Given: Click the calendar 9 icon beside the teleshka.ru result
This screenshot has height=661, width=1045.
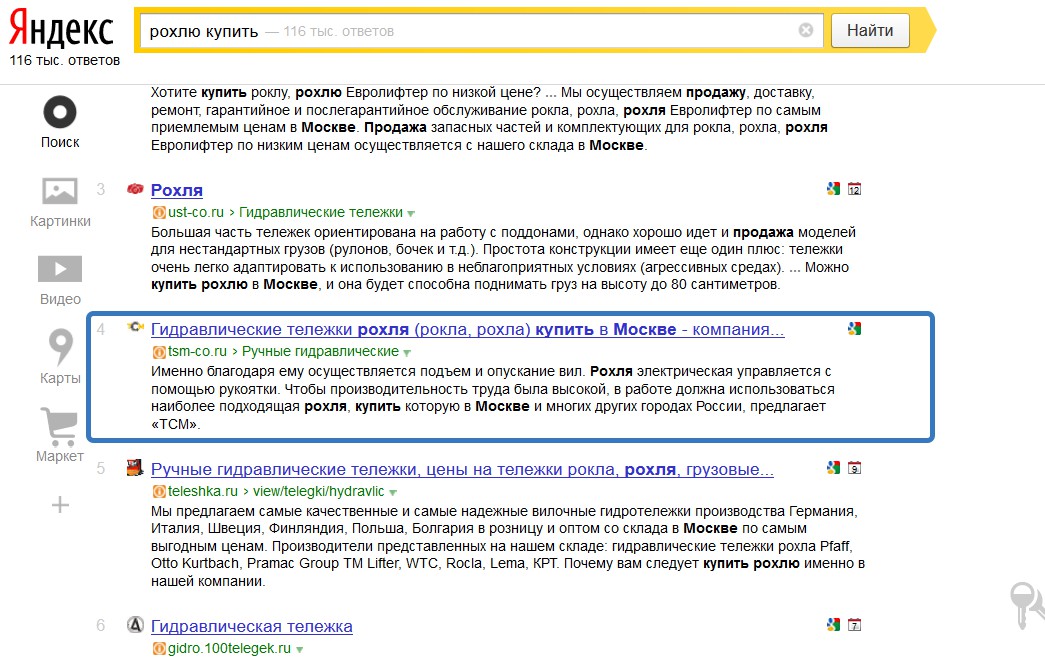Looking at the screenshot, I should [x=854, y=468].
